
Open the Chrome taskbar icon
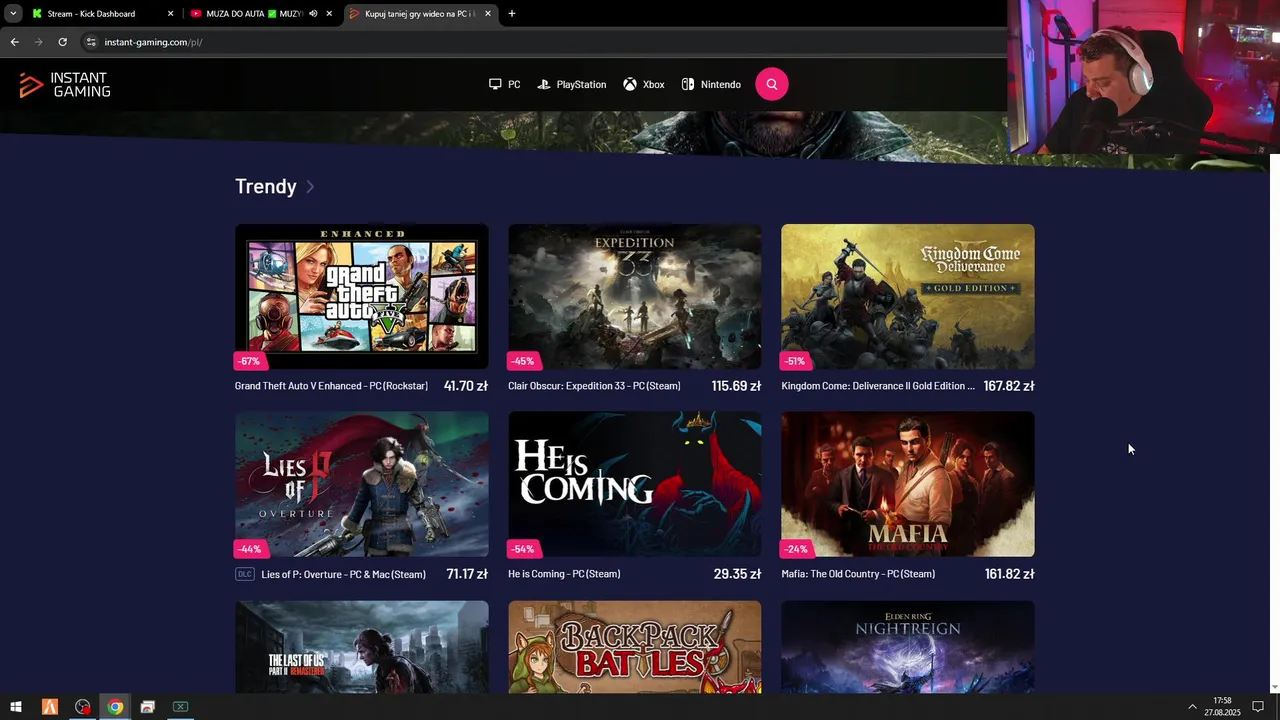point(115,707)
